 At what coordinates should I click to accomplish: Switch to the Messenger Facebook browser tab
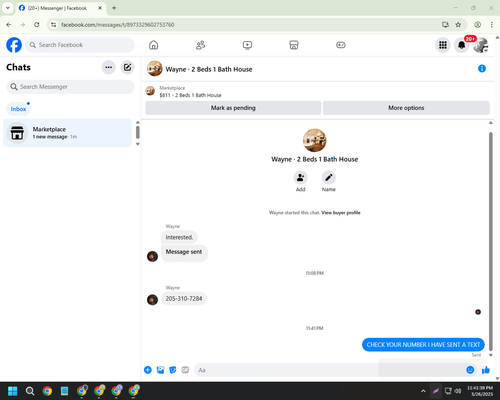point(57,8)
